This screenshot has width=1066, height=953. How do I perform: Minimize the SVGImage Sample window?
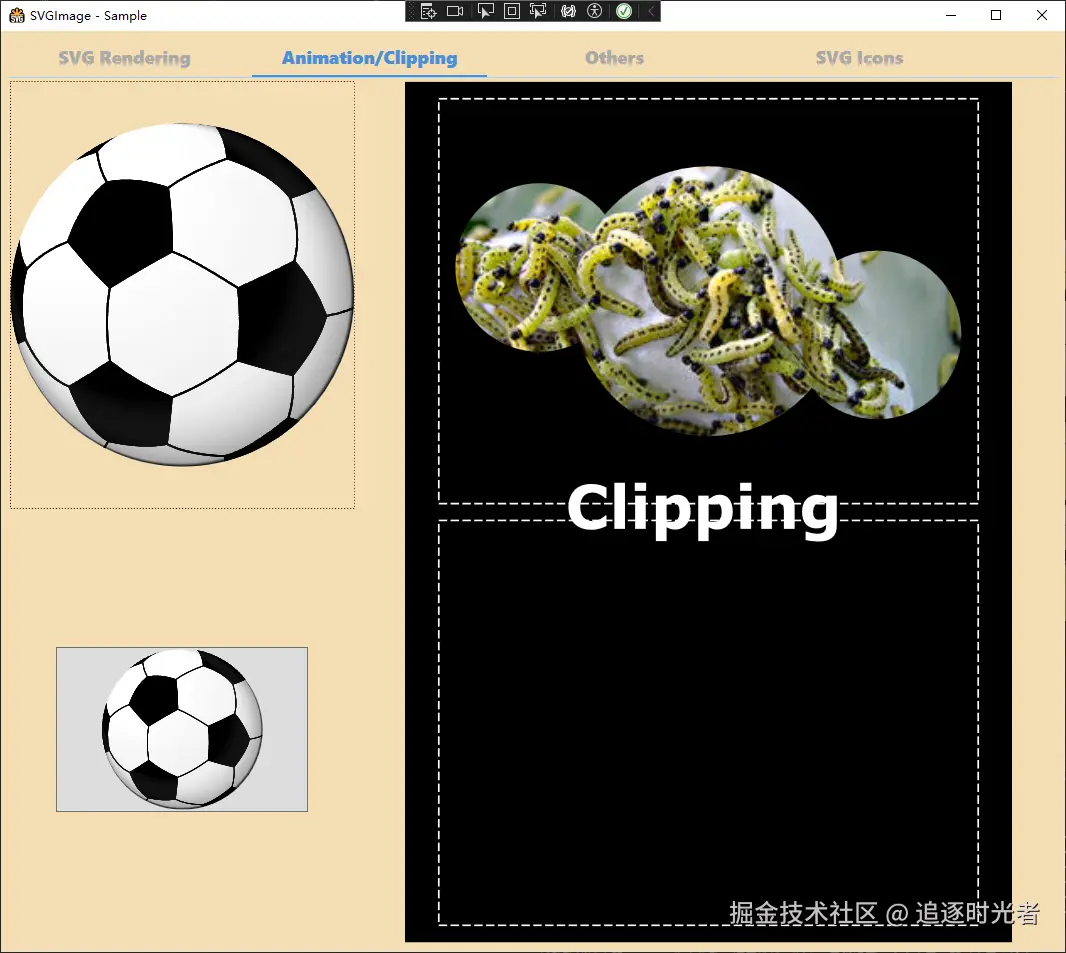951,15
